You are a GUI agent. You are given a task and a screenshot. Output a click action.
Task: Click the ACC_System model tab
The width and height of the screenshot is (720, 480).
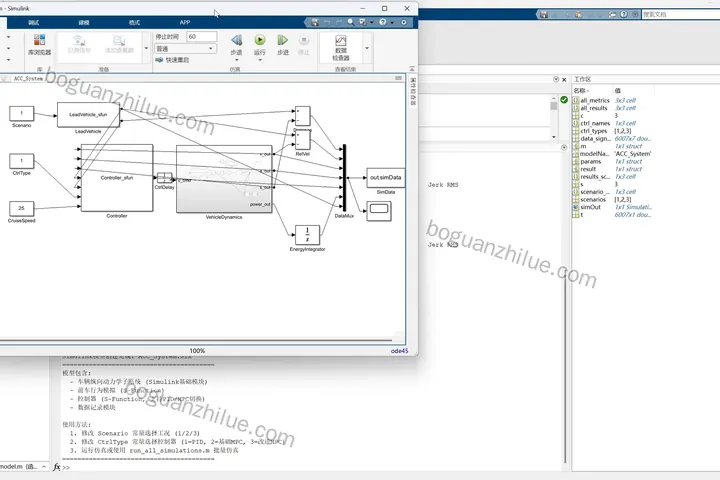coord(28,79)
